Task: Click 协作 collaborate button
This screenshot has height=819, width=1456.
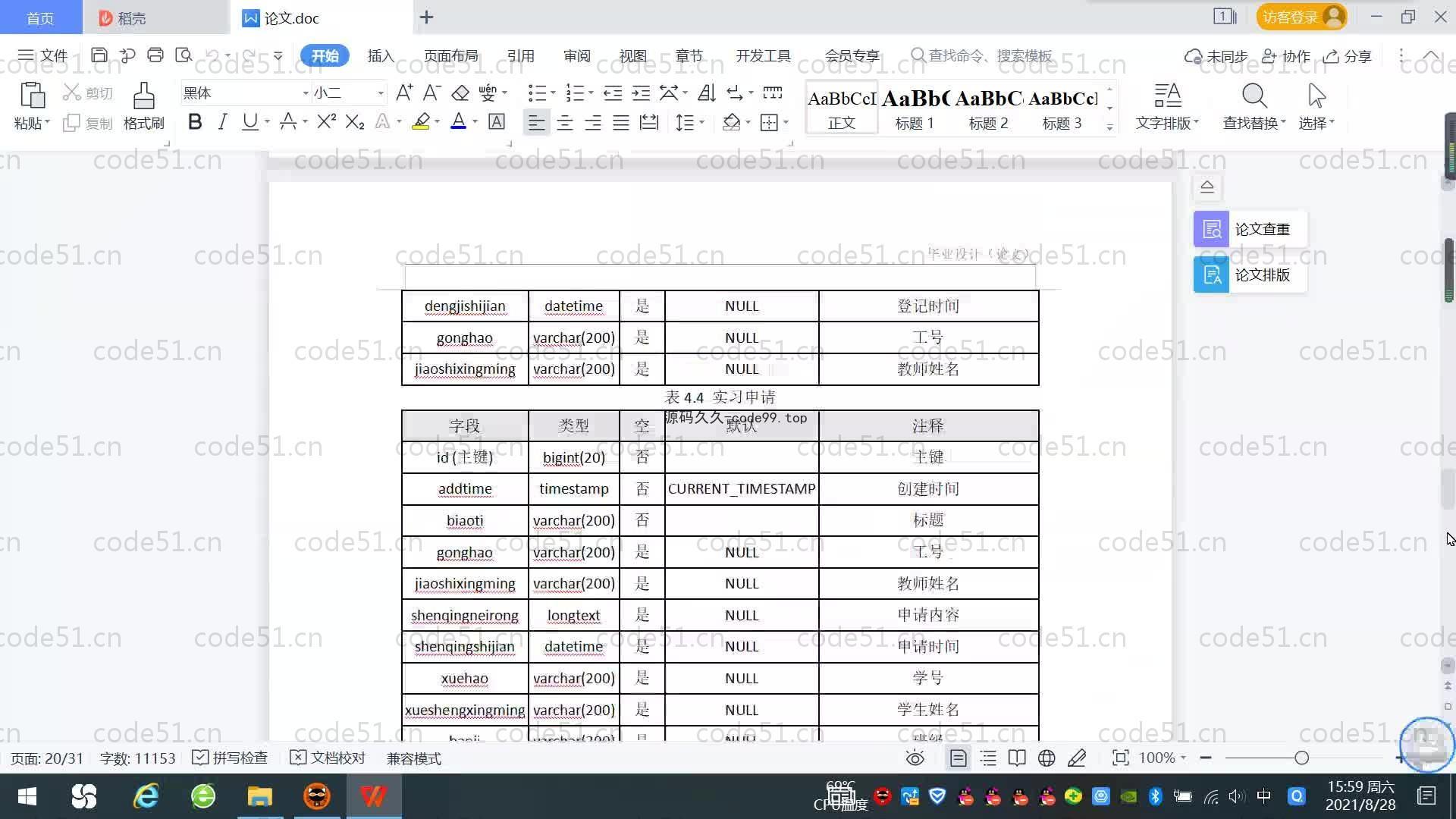Action: [1286, 55]
